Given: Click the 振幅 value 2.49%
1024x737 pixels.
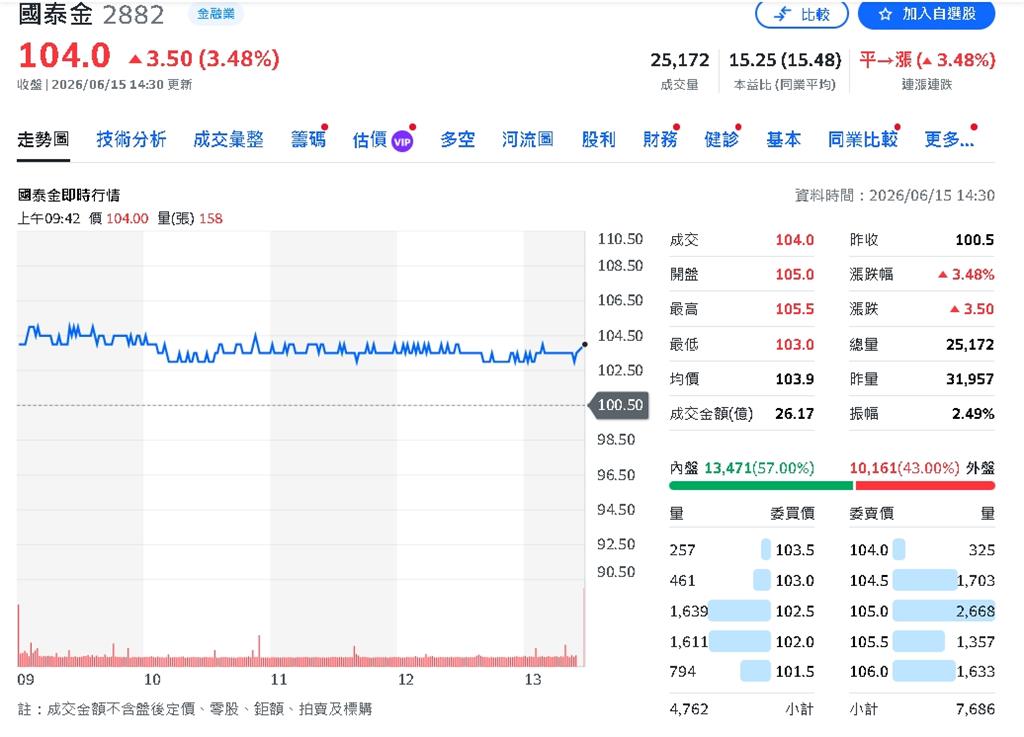Looking at the screenshot, I should tap(973, 413).
